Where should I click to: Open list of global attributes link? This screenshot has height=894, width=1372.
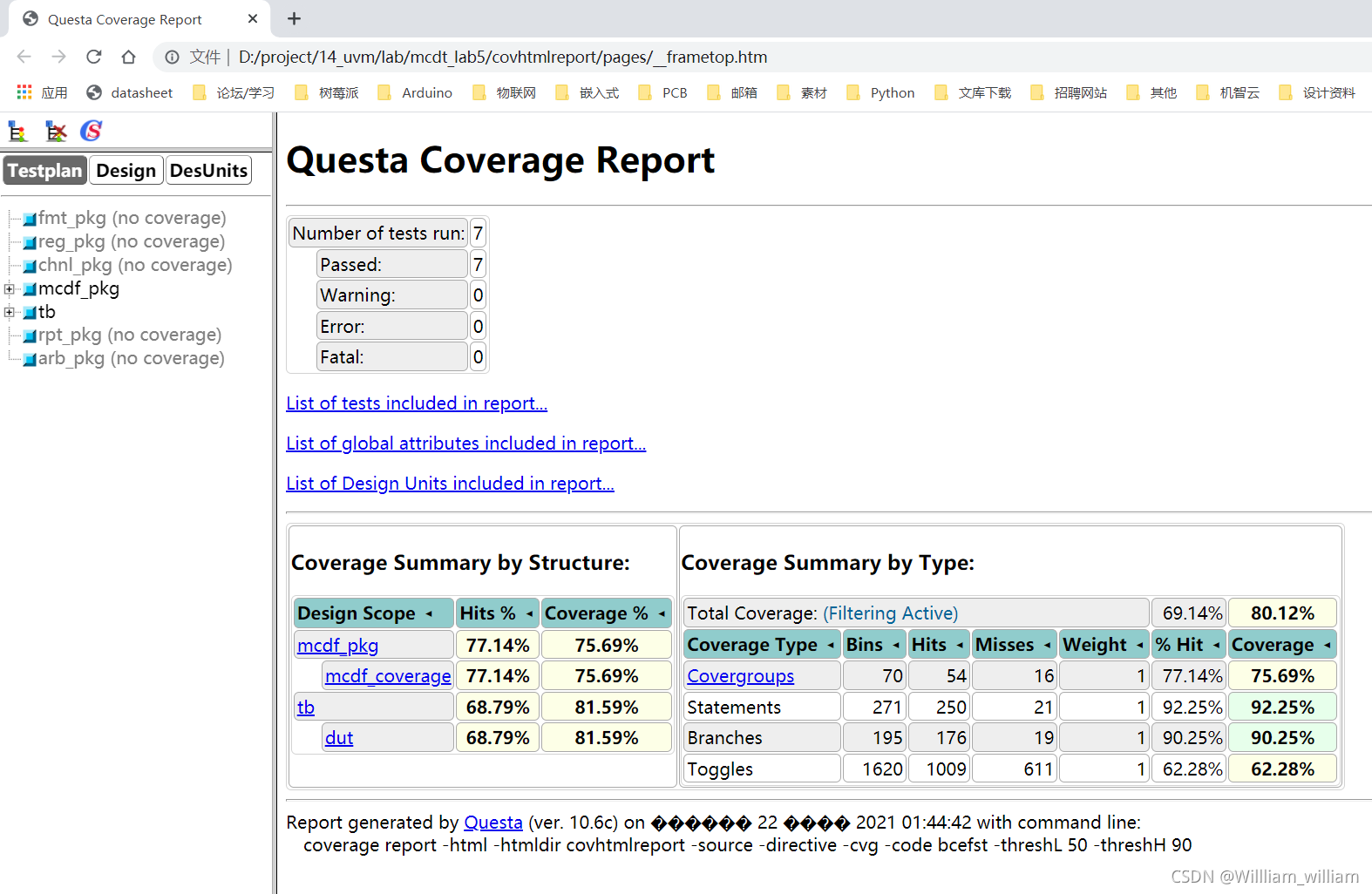466,444
